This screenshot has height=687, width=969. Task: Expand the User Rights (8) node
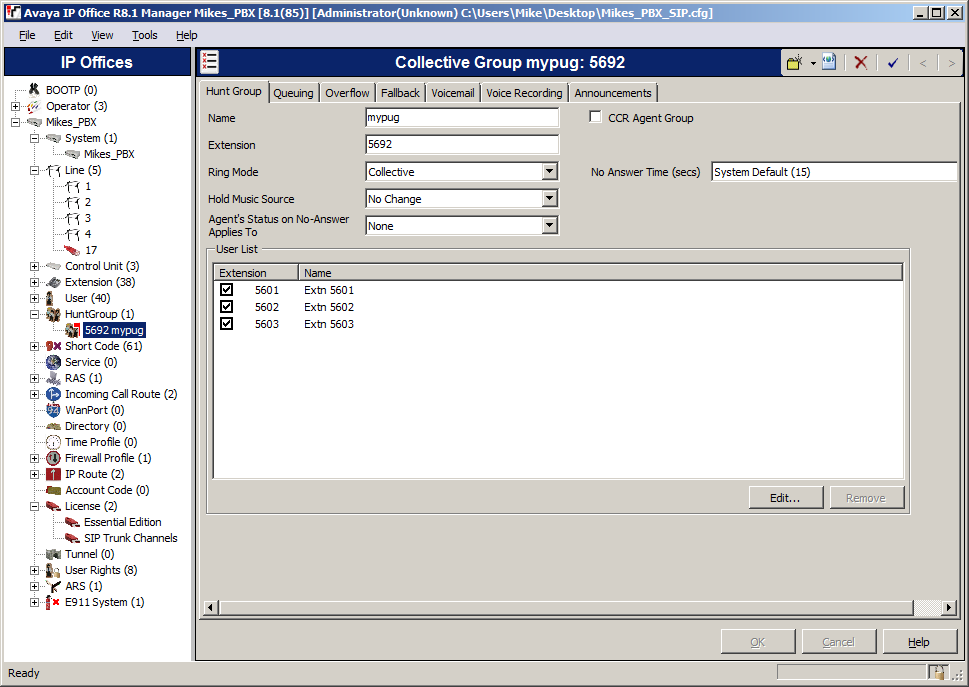click(35, 570)
